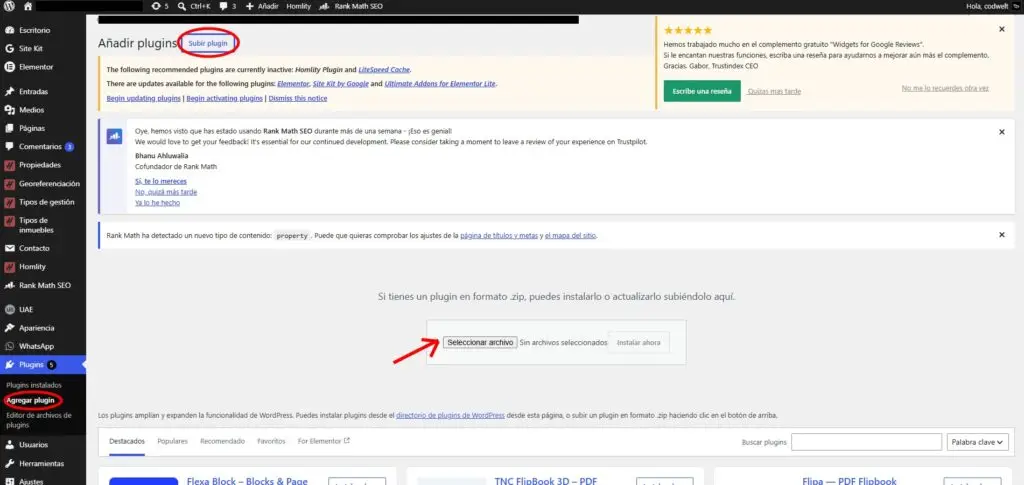Open Medios icon in sidebar
The width and height of the screenshot is (1024, 485).
9,110
